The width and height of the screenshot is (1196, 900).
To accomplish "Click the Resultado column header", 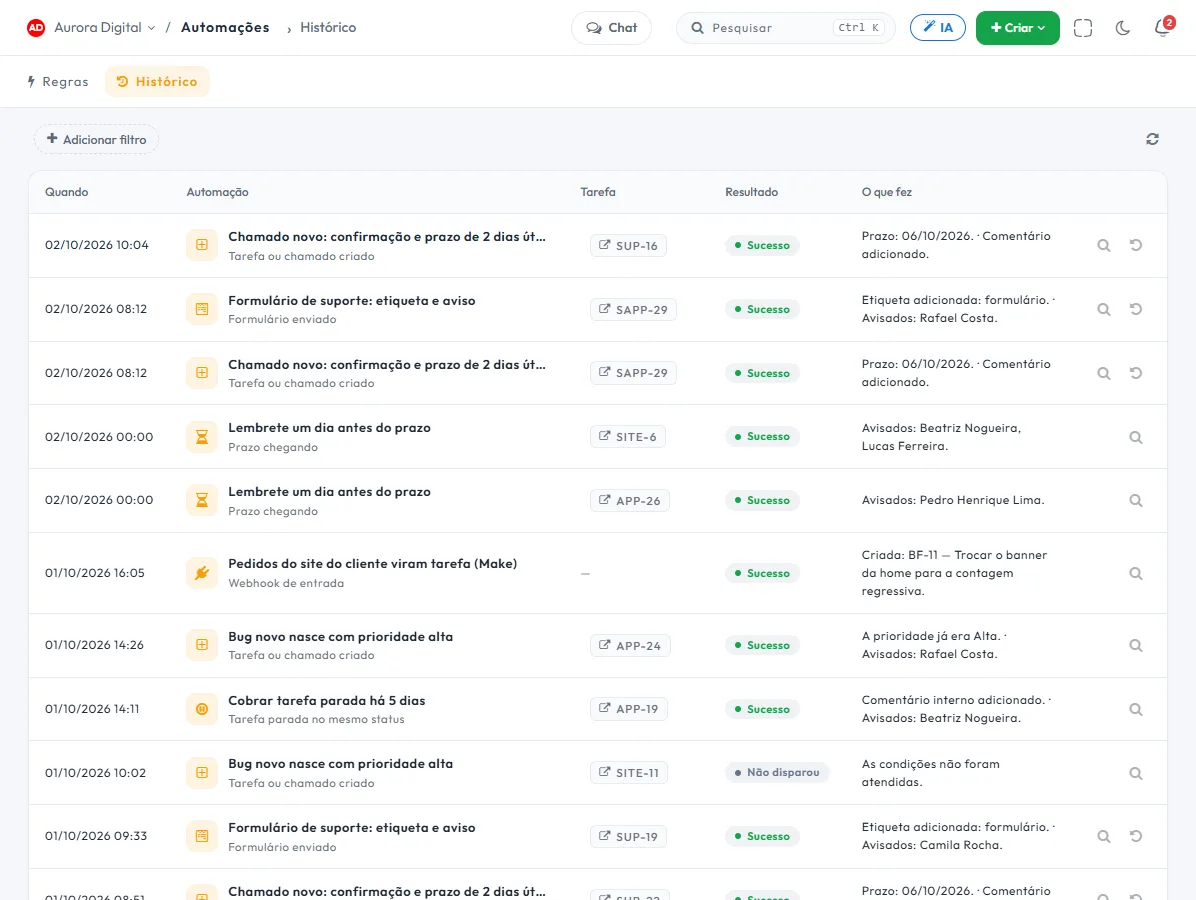I will [x=751, y=192].
